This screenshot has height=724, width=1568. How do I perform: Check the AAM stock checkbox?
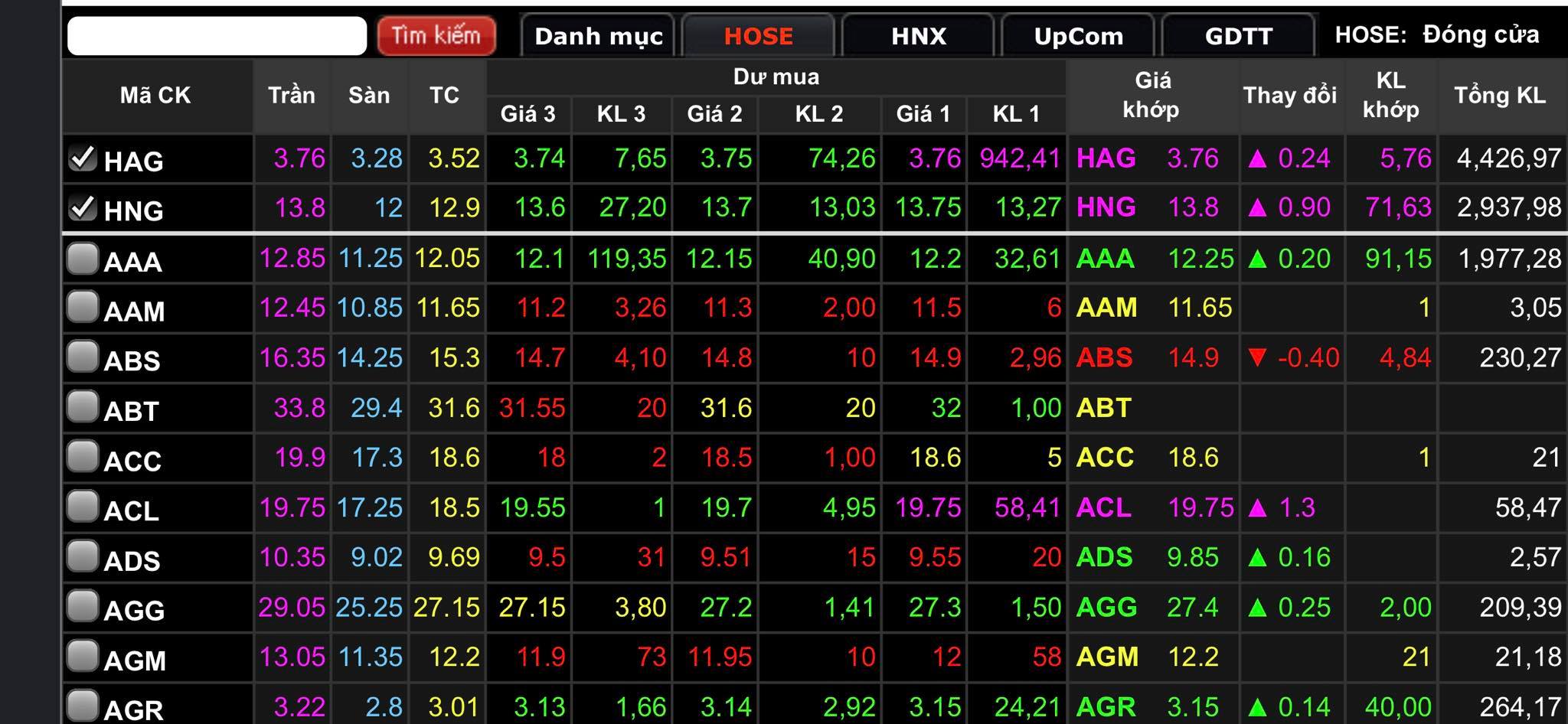[82, 308]
